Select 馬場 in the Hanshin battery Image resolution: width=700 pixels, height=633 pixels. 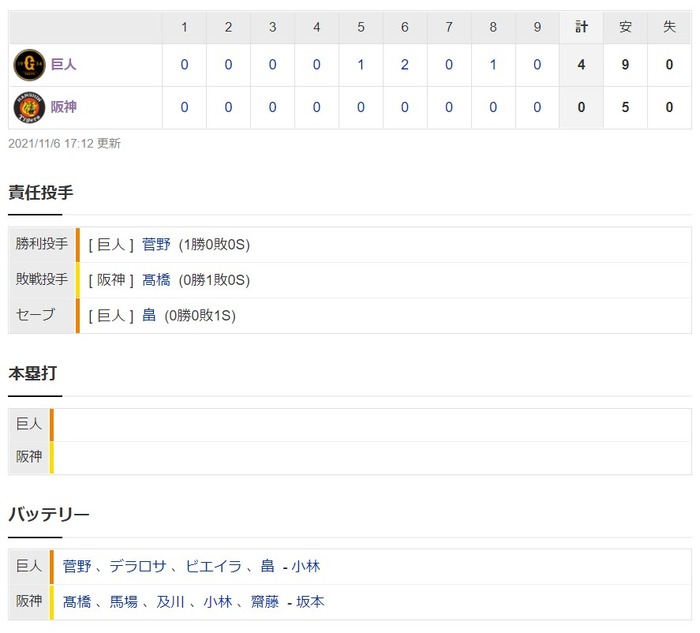pyautogui.click(x=124, y=602)
